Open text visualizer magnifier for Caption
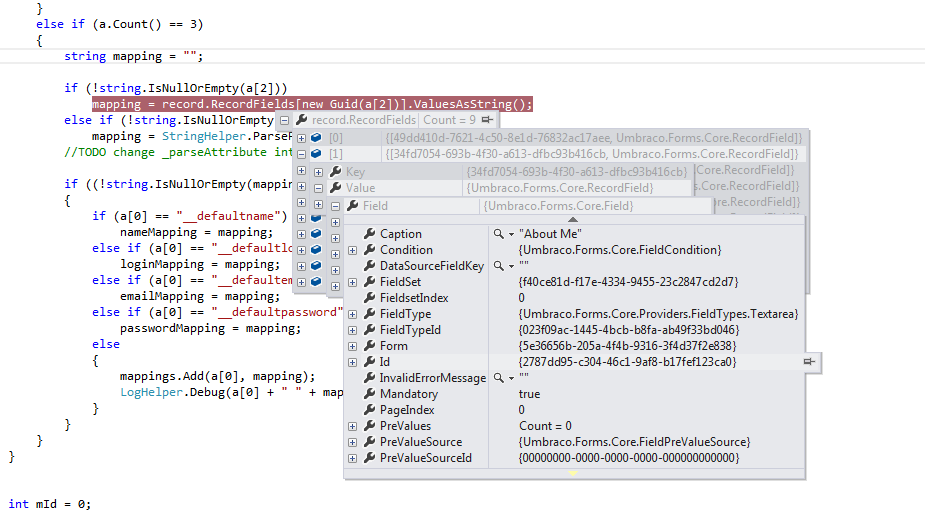925x517 pixels. 497,234
